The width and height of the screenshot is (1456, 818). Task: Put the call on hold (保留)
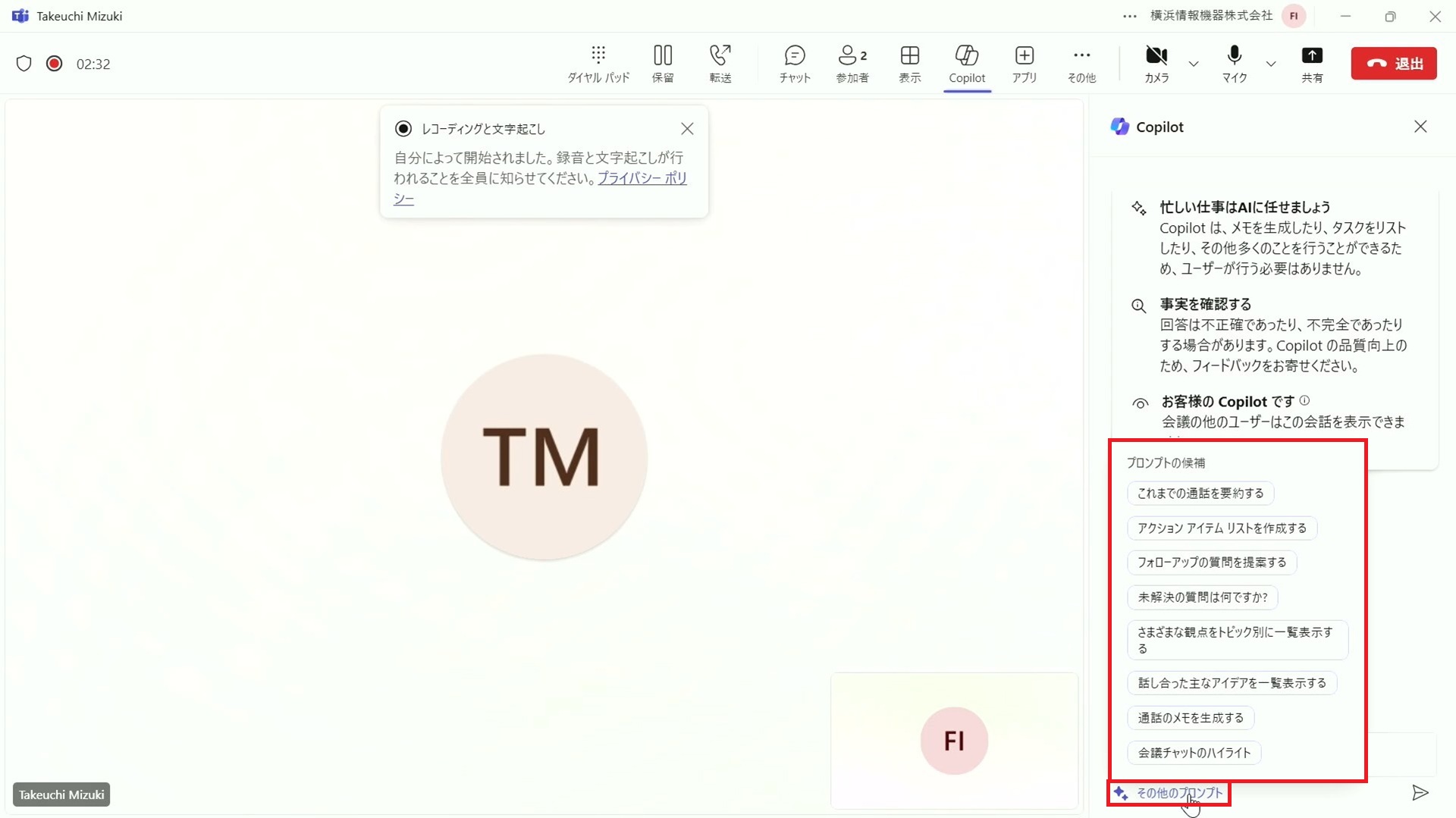click(663, 64)
